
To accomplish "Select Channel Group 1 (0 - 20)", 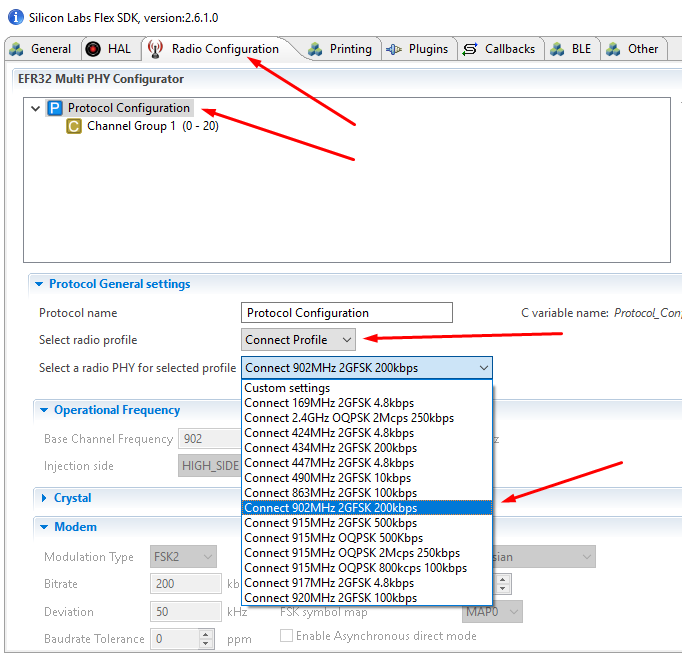I will (153, 126).
